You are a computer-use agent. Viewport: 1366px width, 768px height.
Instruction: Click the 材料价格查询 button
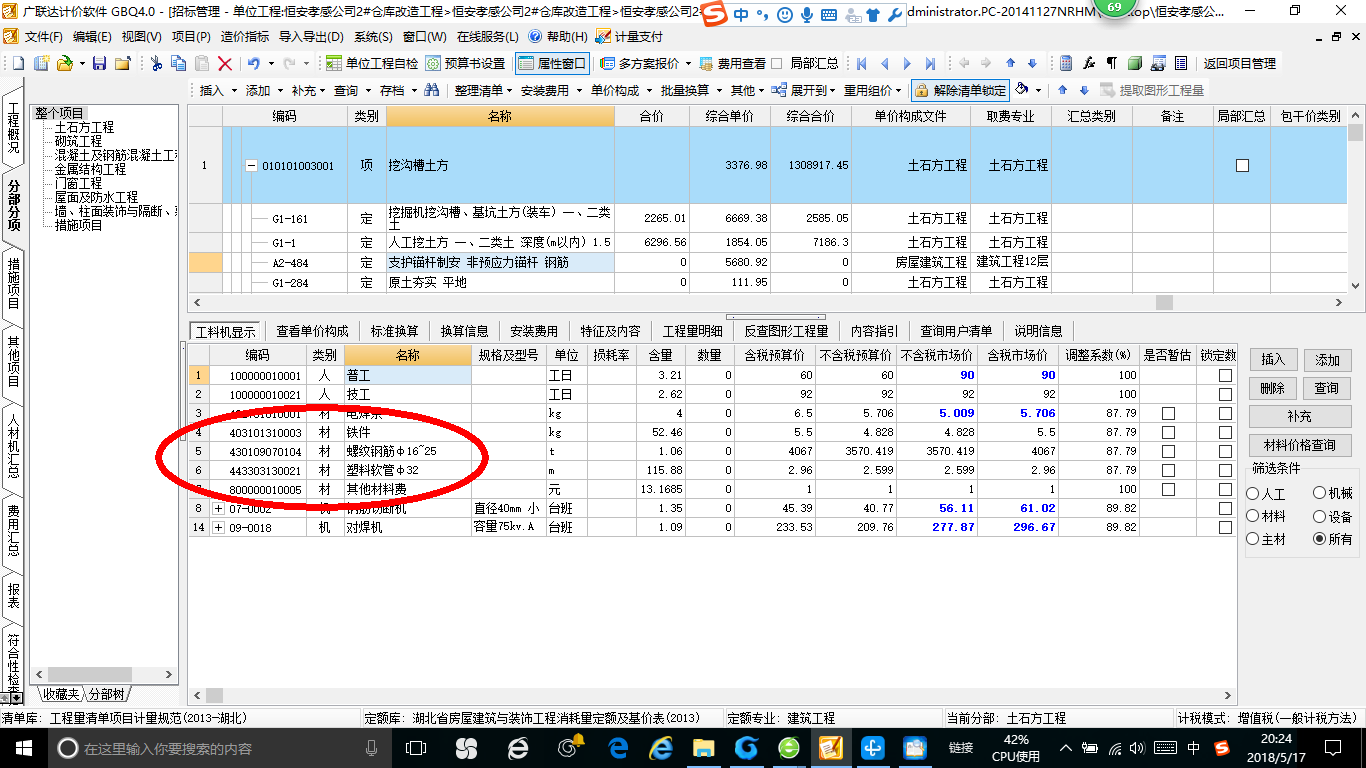pyautogui.click(x=1300, y=445)
